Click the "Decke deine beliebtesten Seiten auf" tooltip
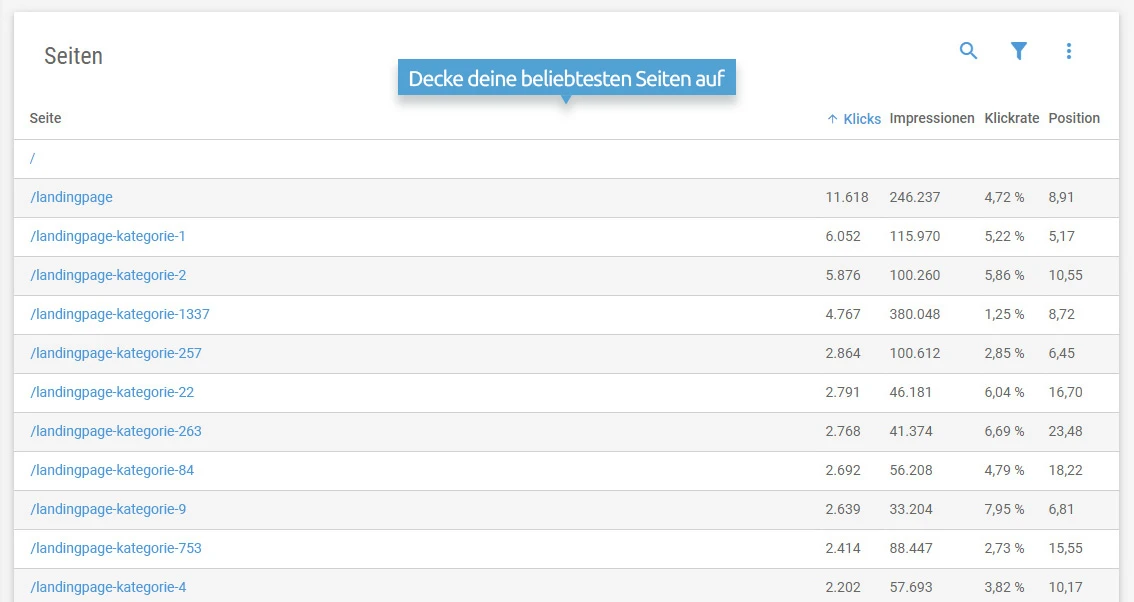Viewport: 1134px width, 602px height. click(566, 78)
